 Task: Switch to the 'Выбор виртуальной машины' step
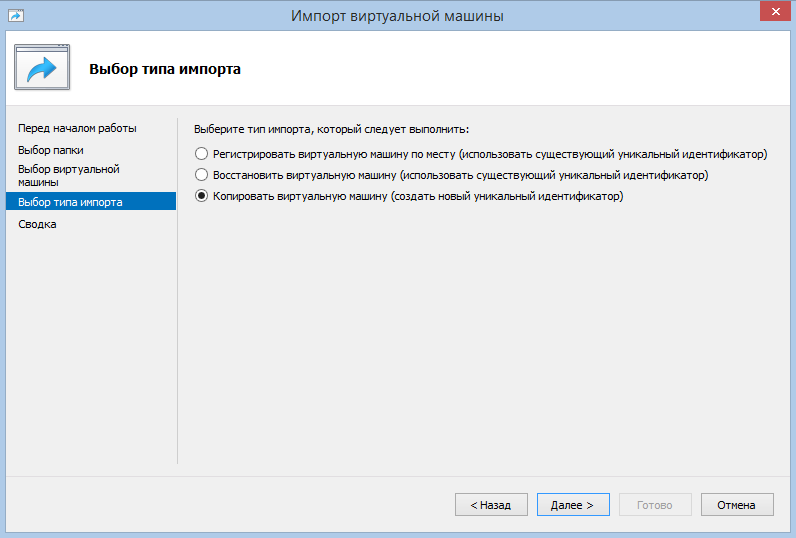coord(69,176)
